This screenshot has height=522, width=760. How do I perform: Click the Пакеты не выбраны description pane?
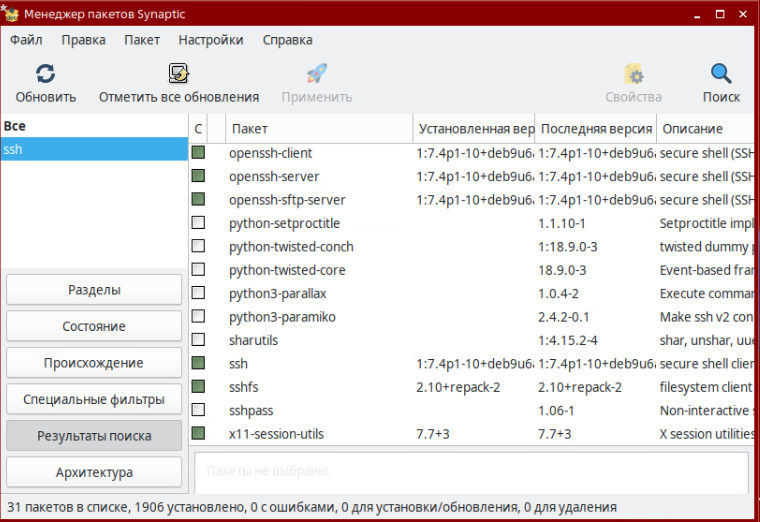[x=471, y=473]
